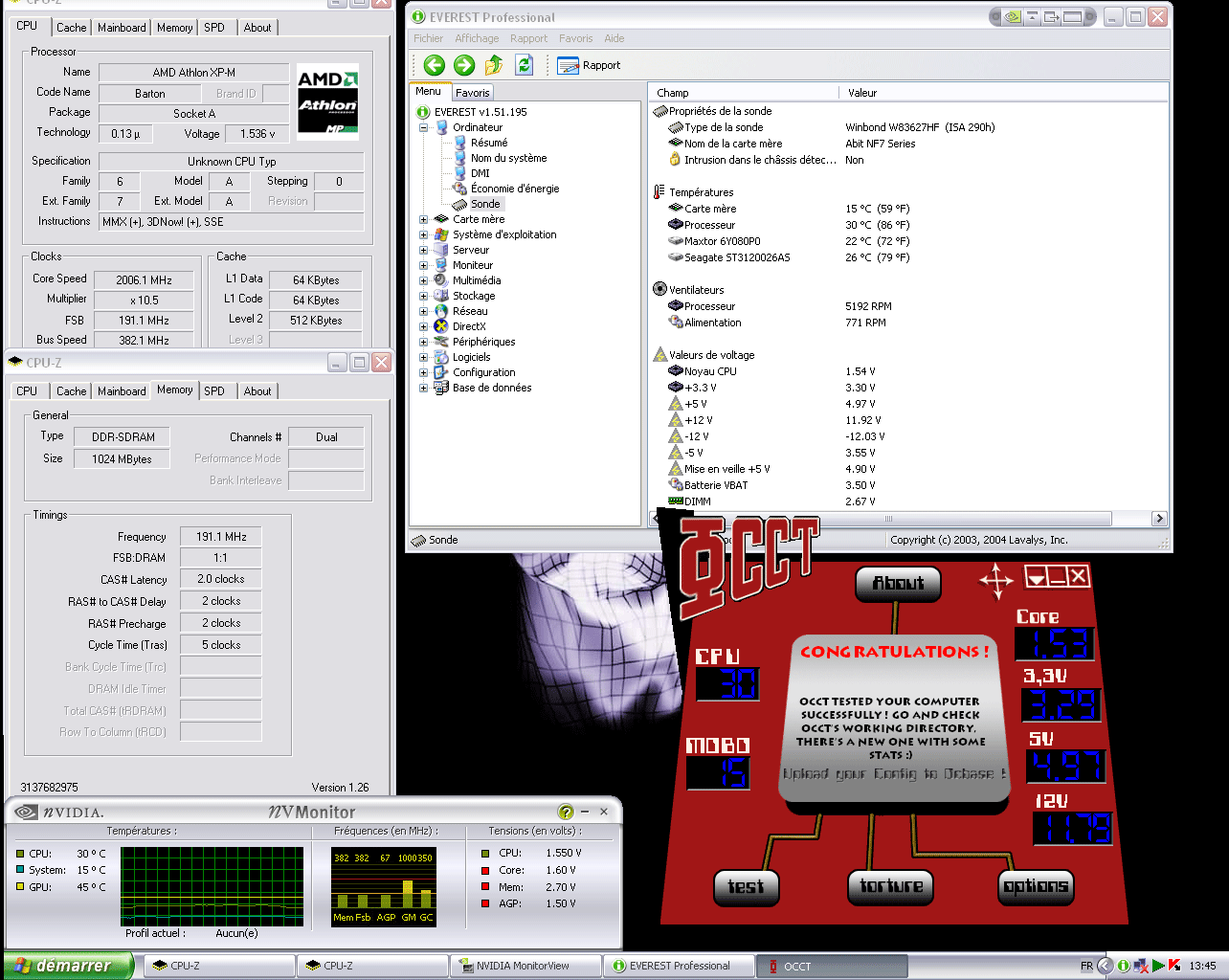Click the Périphériques tree icon
Viewport: 1229px width, 980px height.
(441, 342)
